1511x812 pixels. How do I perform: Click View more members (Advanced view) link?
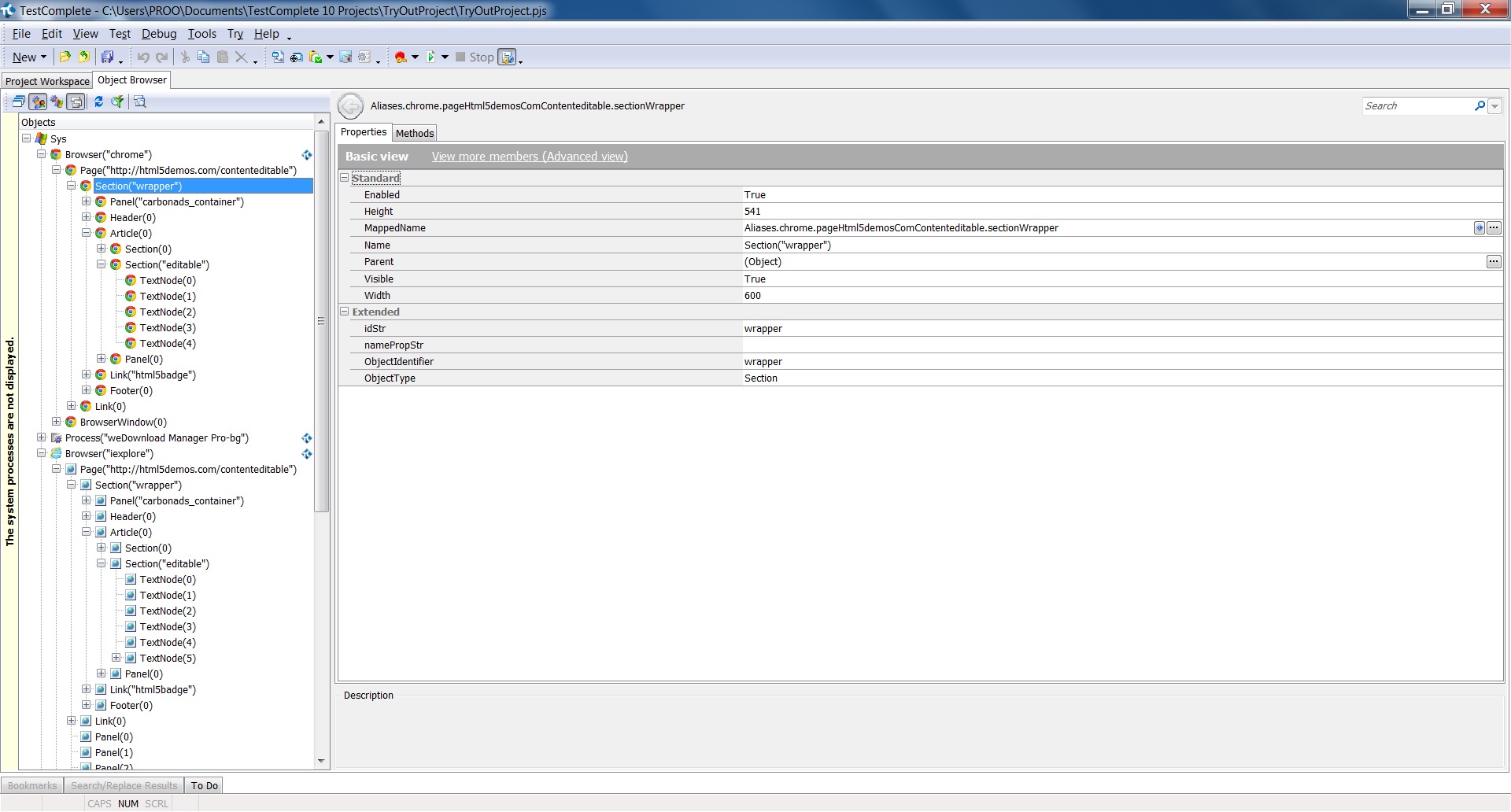[x=530, y=157]
